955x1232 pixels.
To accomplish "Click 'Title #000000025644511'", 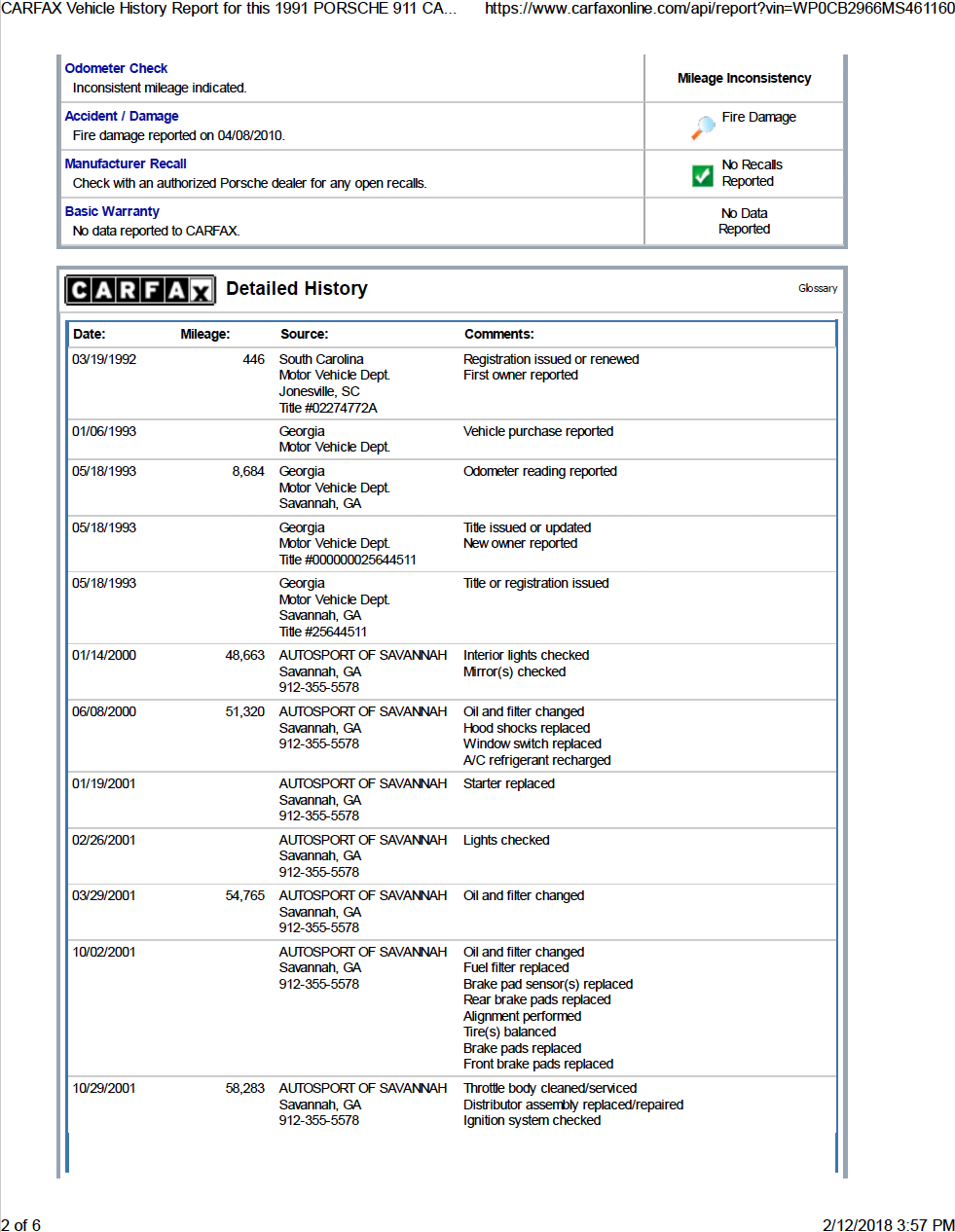I will pos(348,560).
